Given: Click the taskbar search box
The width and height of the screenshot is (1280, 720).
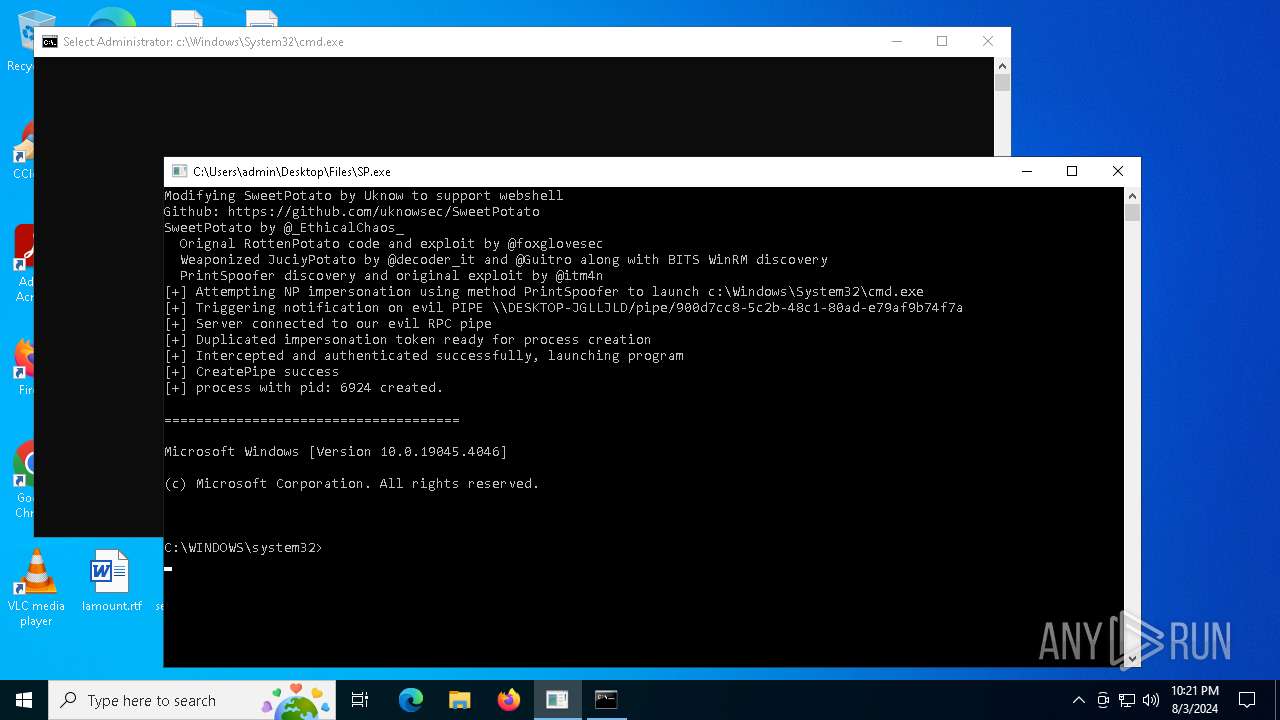Looking at the screenshot, I should pos(190,700).
